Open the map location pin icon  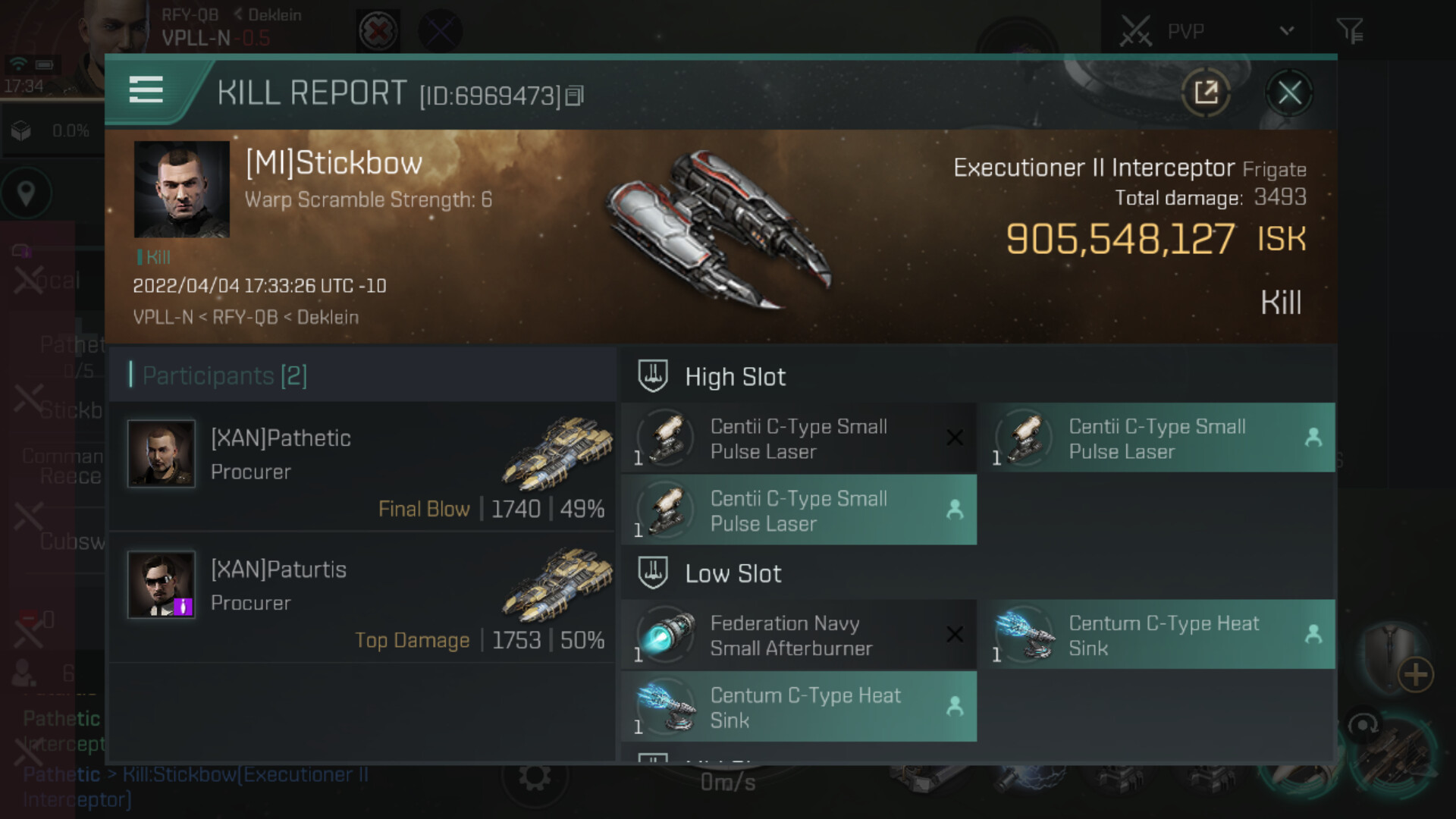27,193
